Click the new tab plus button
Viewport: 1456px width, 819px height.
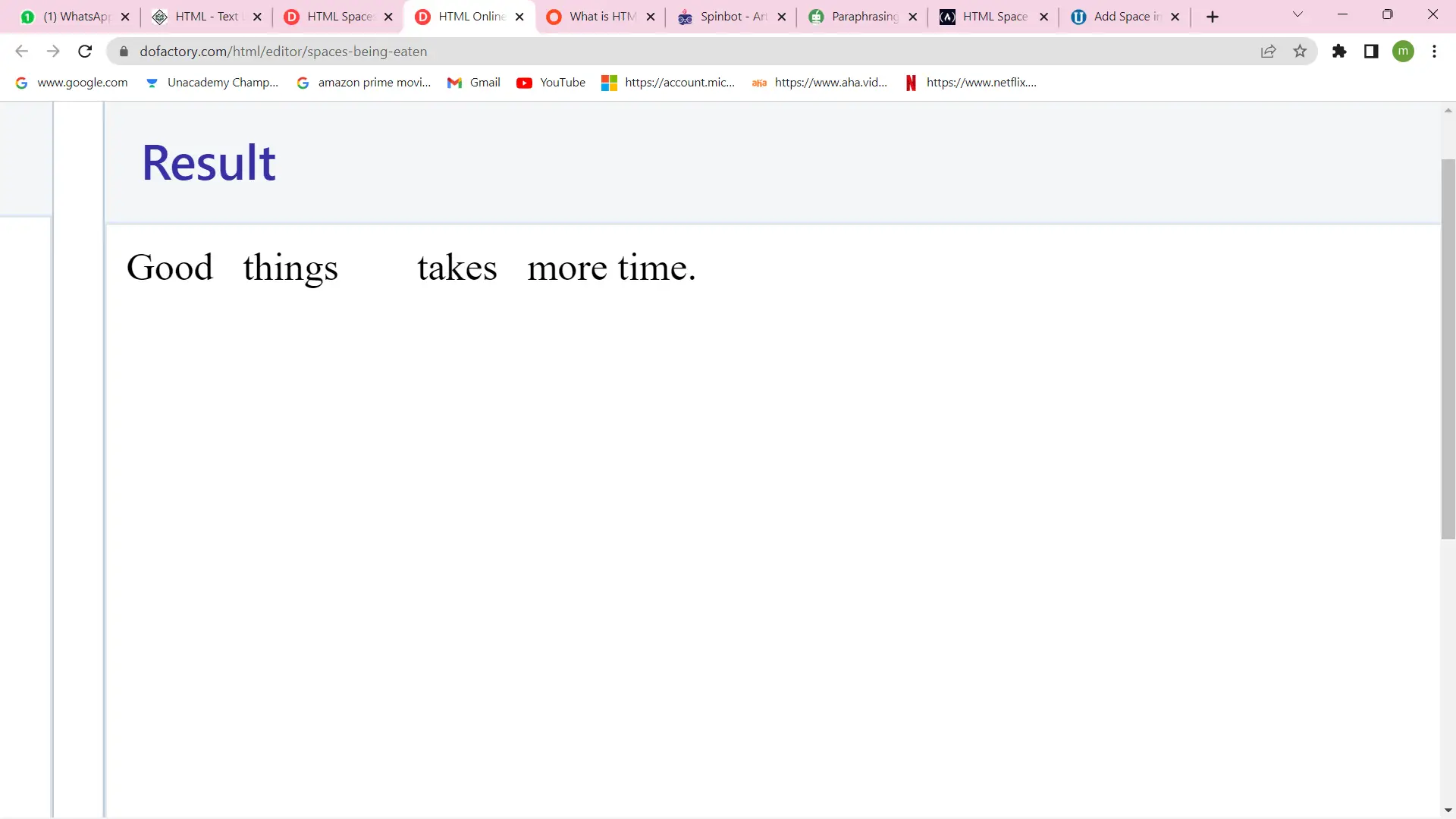tap(1211, 16)
